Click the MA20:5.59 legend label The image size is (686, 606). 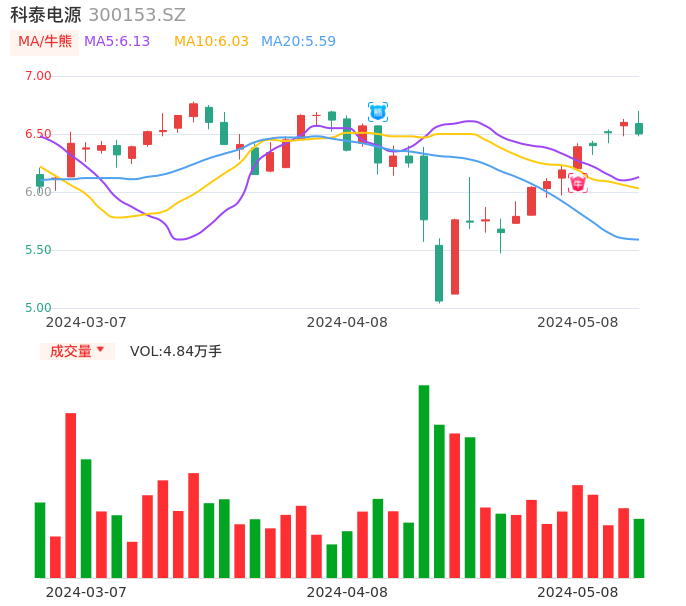pyautogui.click(x=298, y=42)
